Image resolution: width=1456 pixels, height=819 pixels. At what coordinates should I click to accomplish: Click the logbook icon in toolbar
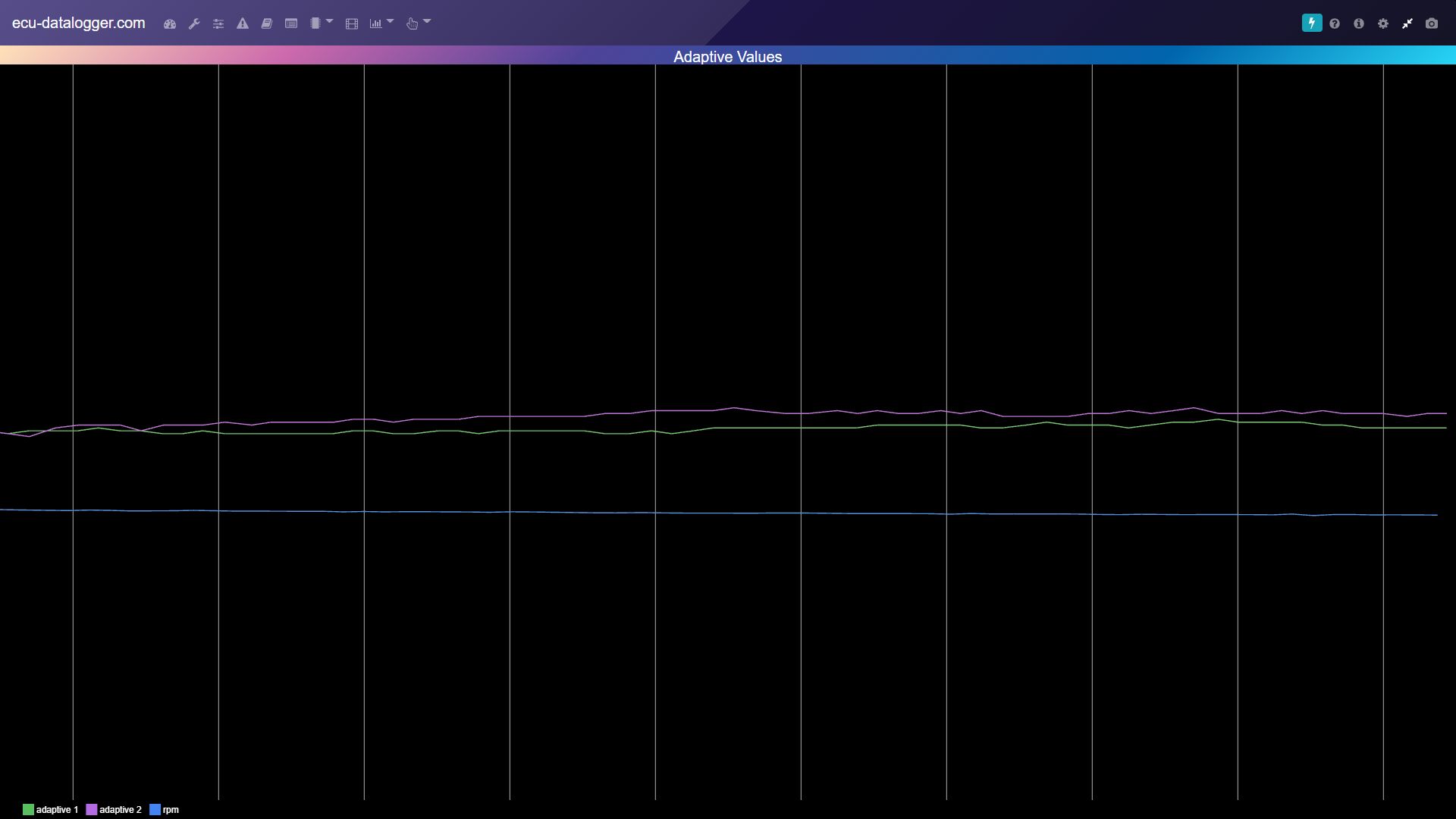pyautogui.click(x=267, y=24)
